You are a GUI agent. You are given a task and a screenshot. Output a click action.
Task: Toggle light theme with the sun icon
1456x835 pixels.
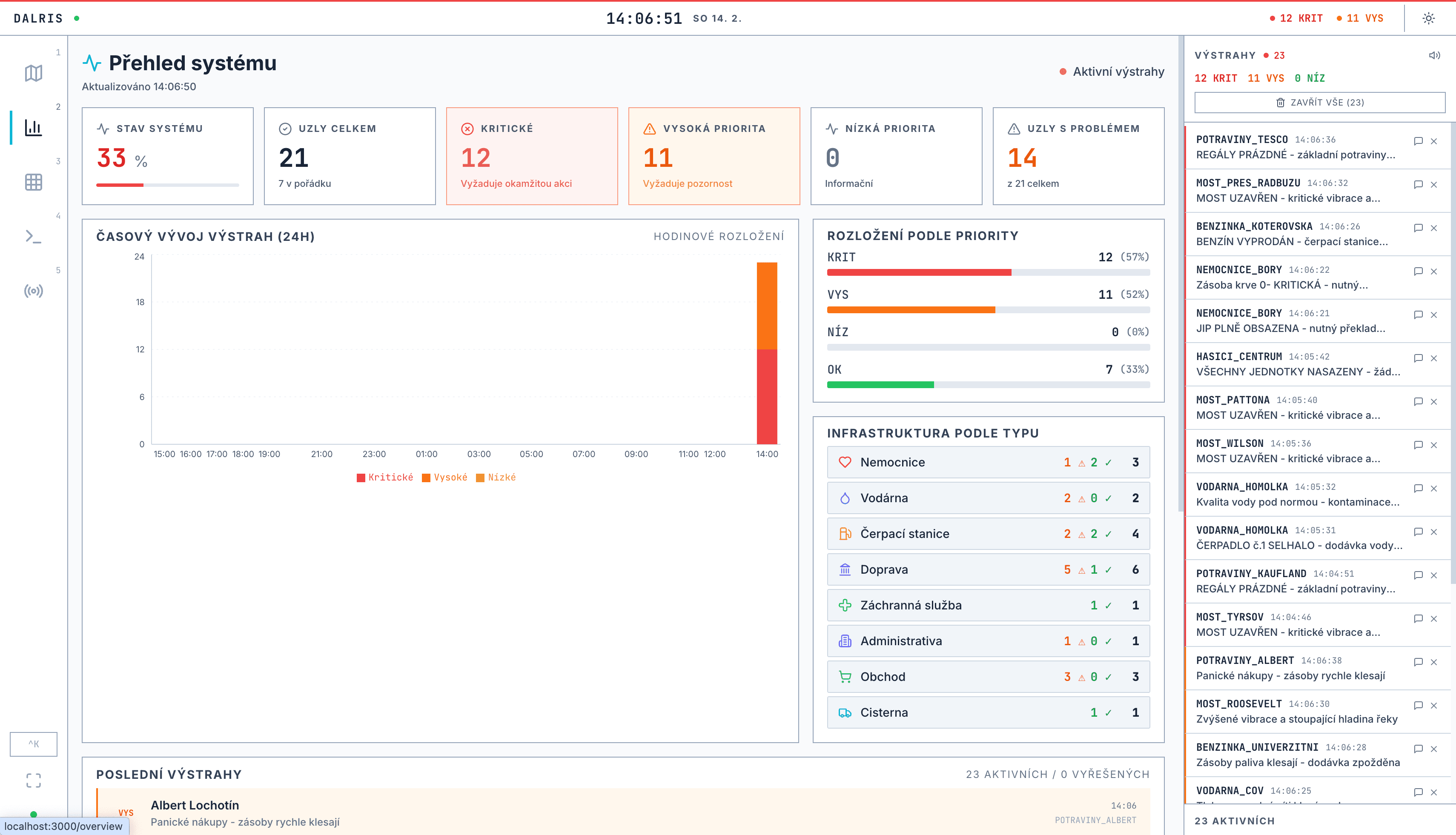pyautogui.click(x=1429, y=18)
